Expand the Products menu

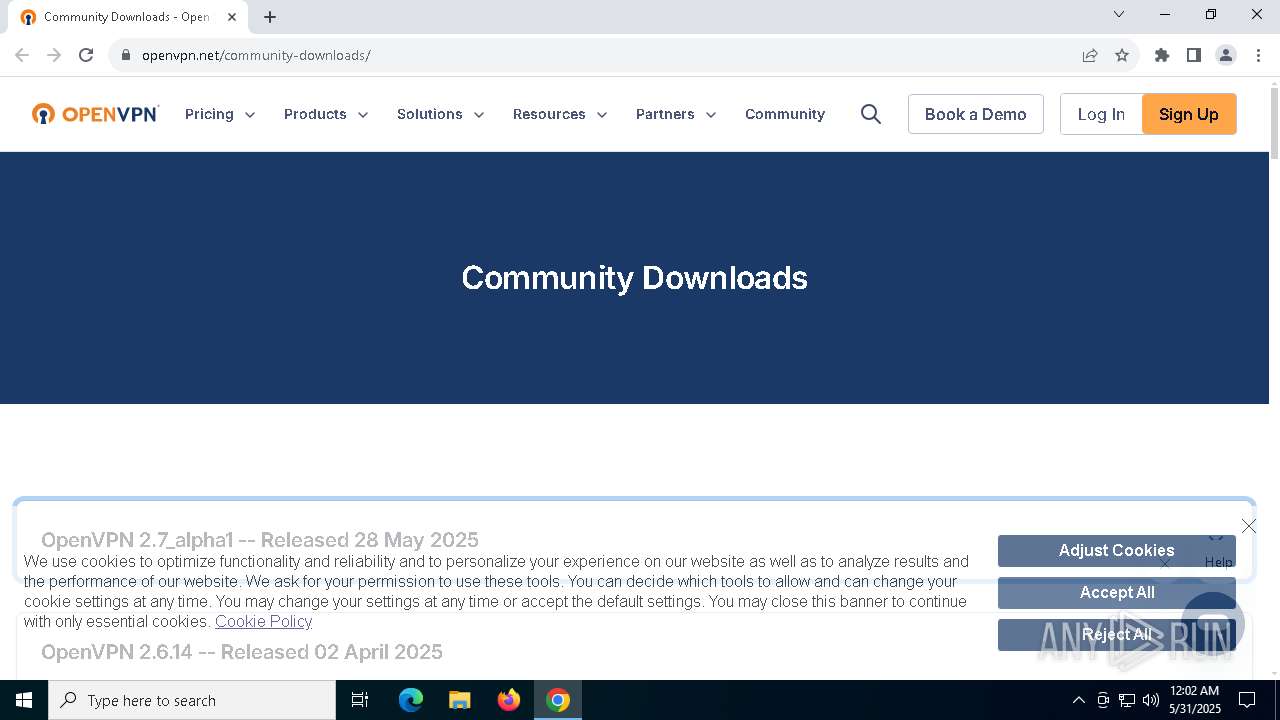326,114
